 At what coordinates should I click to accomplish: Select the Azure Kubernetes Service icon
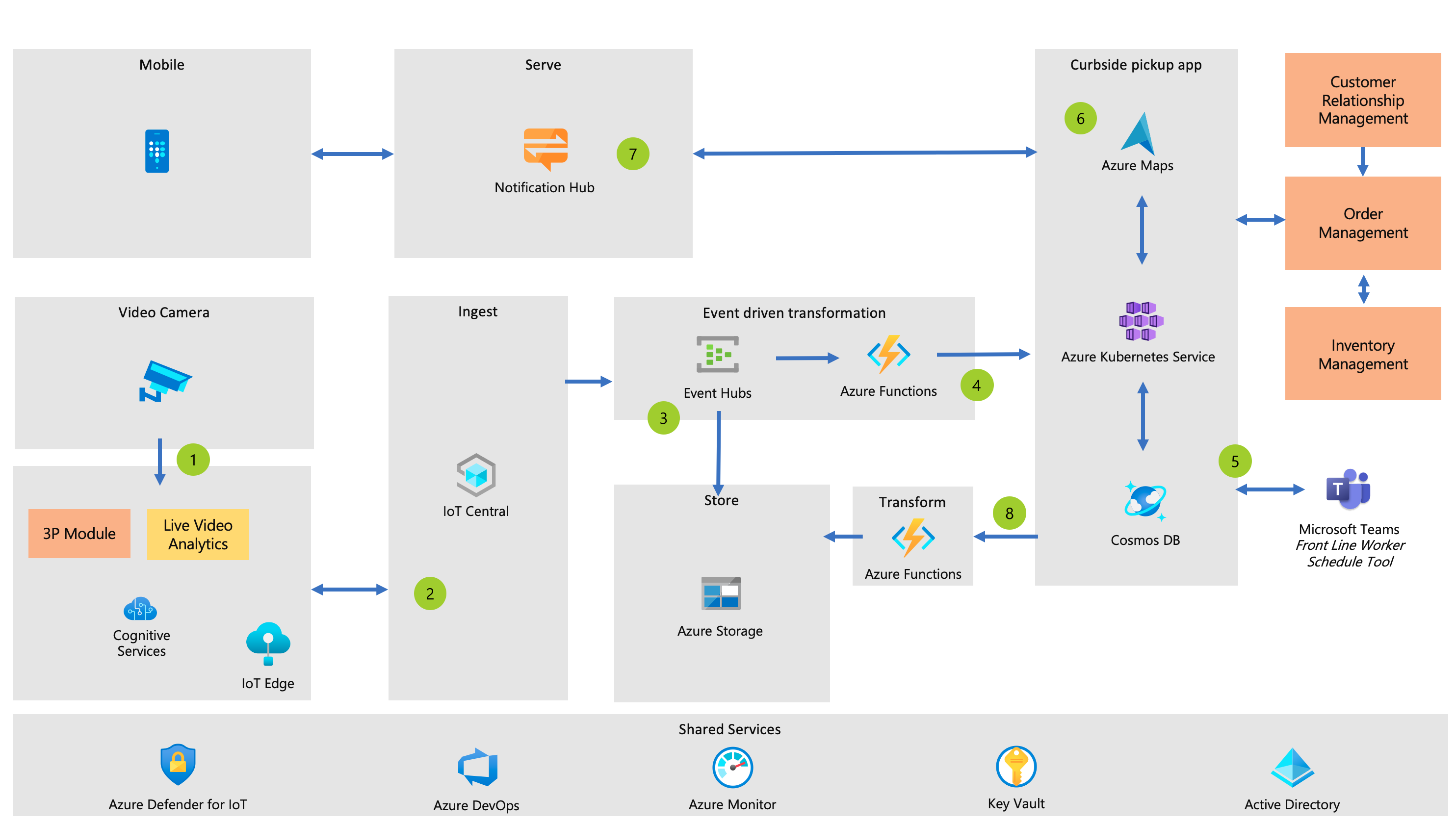1141,320
